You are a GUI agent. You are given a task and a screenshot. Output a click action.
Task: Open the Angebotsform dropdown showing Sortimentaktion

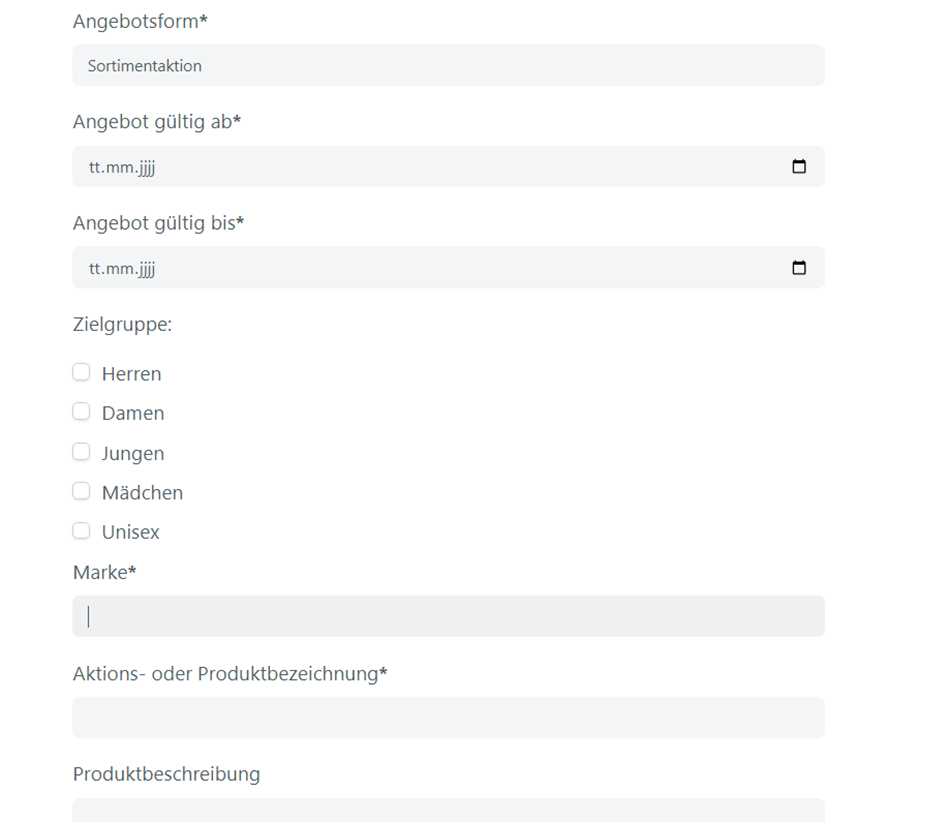pos(448,66)
